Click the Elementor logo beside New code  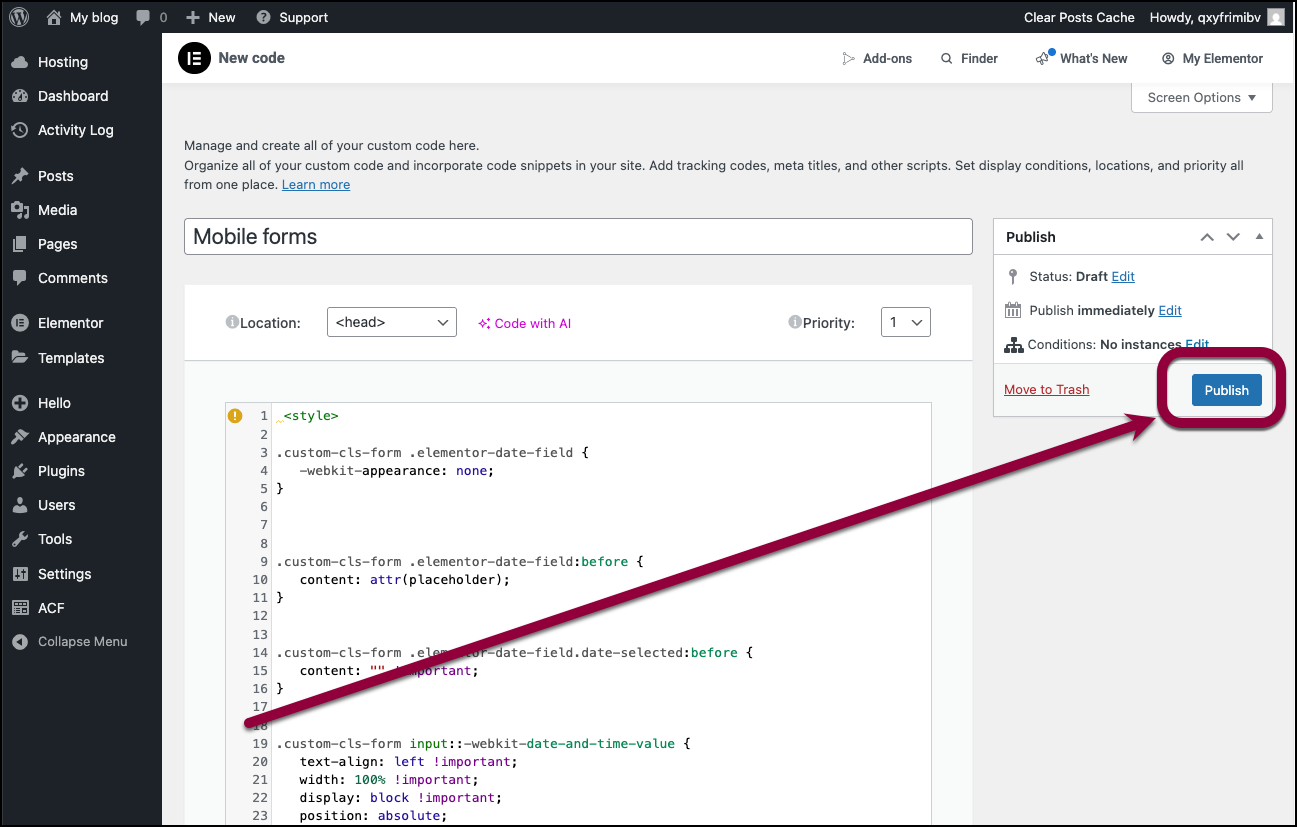(194, 59)
